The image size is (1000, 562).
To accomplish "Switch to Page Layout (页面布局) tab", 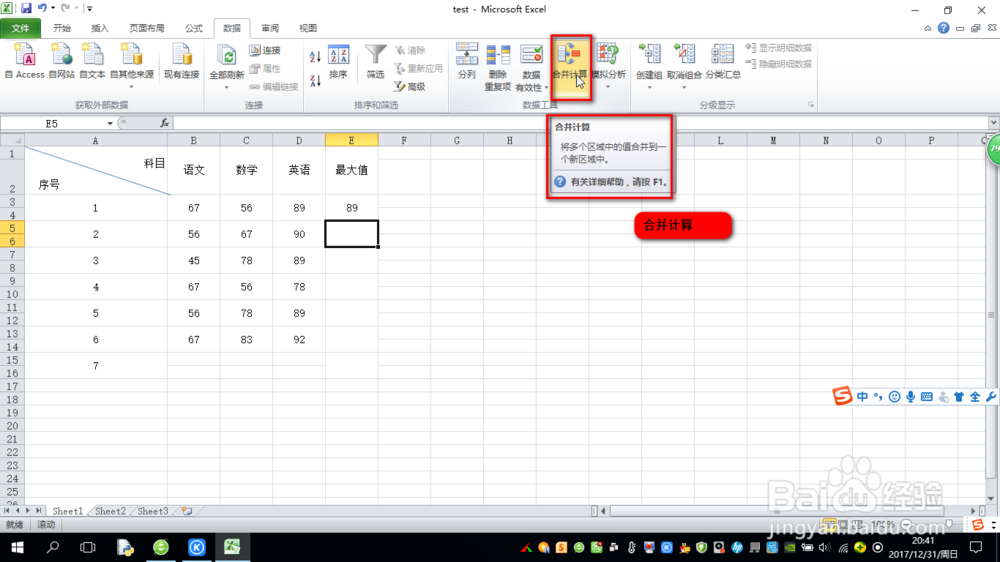I will [x=147, y=28].
